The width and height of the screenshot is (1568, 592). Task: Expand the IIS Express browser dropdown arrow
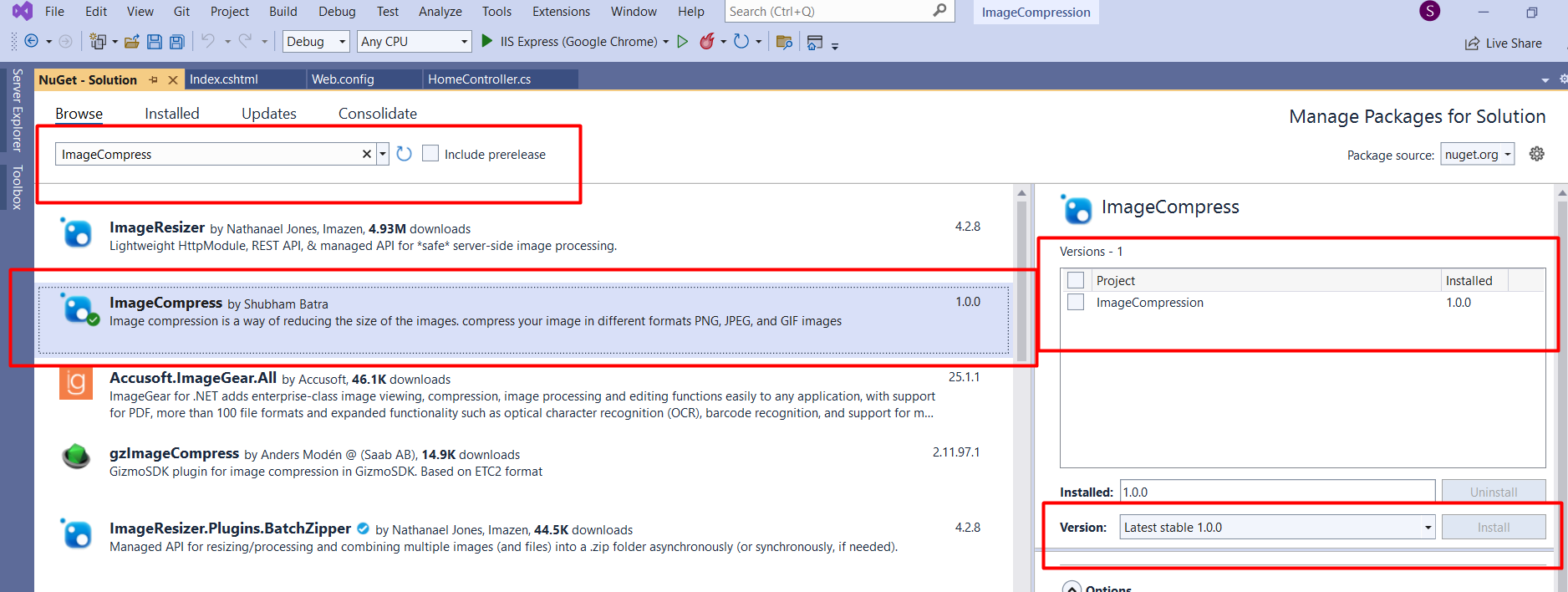(x=666, y=42)
